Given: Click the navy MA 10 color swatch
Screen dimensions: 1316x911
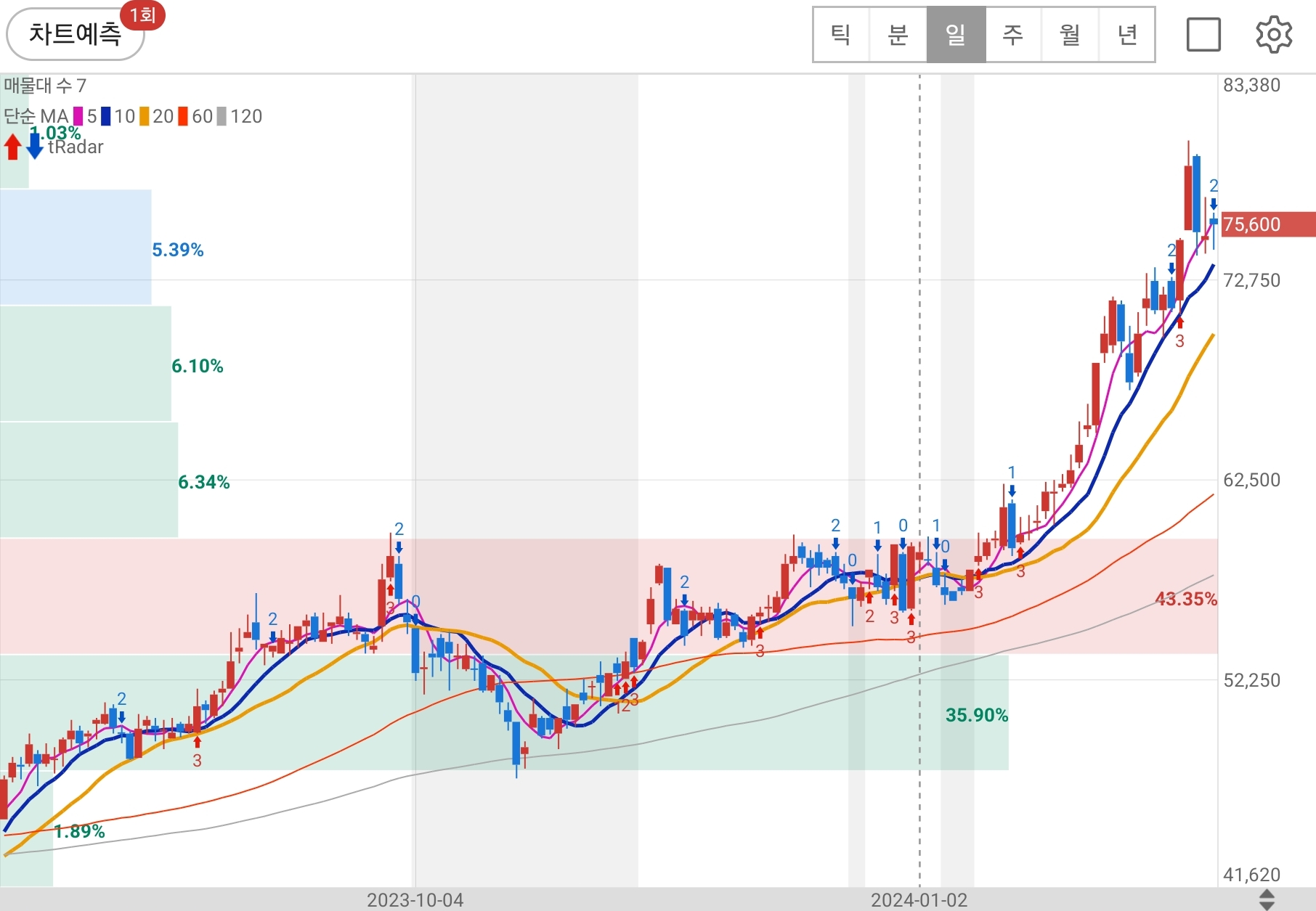Looking at the screenshot, I should pos(106,116).
